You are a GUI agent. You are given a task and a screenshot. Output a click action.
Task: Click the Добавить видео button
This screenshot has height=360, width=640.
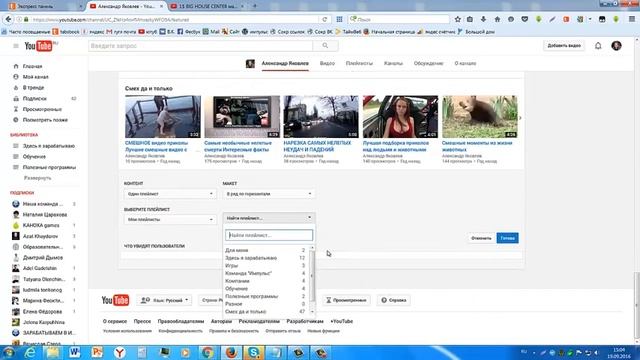[x=564, y=46]
